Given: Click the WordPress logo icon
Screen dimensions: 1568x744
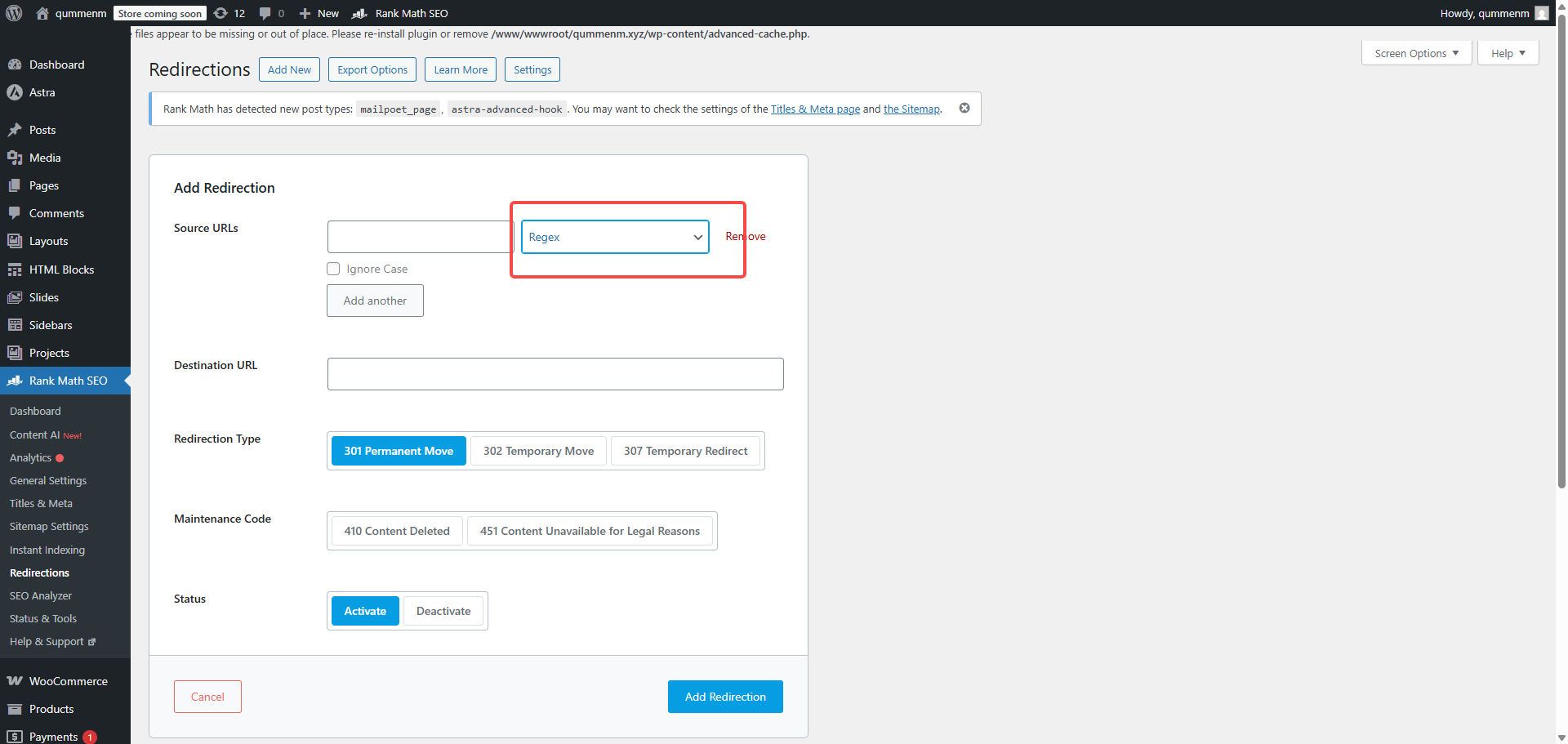Looking at the screenshot, I should (x=14, y=13).
